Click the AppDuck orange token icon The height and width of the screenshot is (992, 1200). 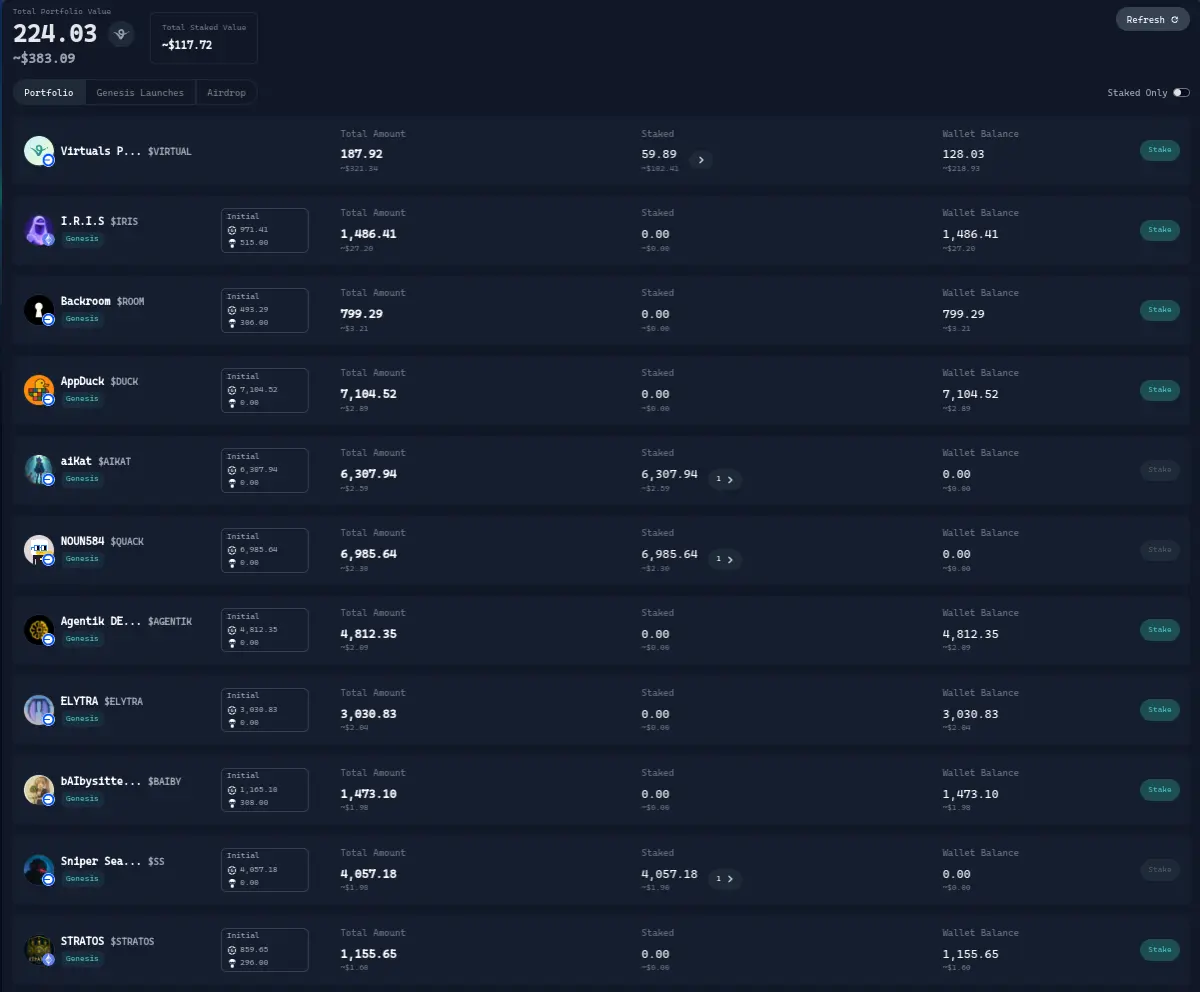coord(39,390)
